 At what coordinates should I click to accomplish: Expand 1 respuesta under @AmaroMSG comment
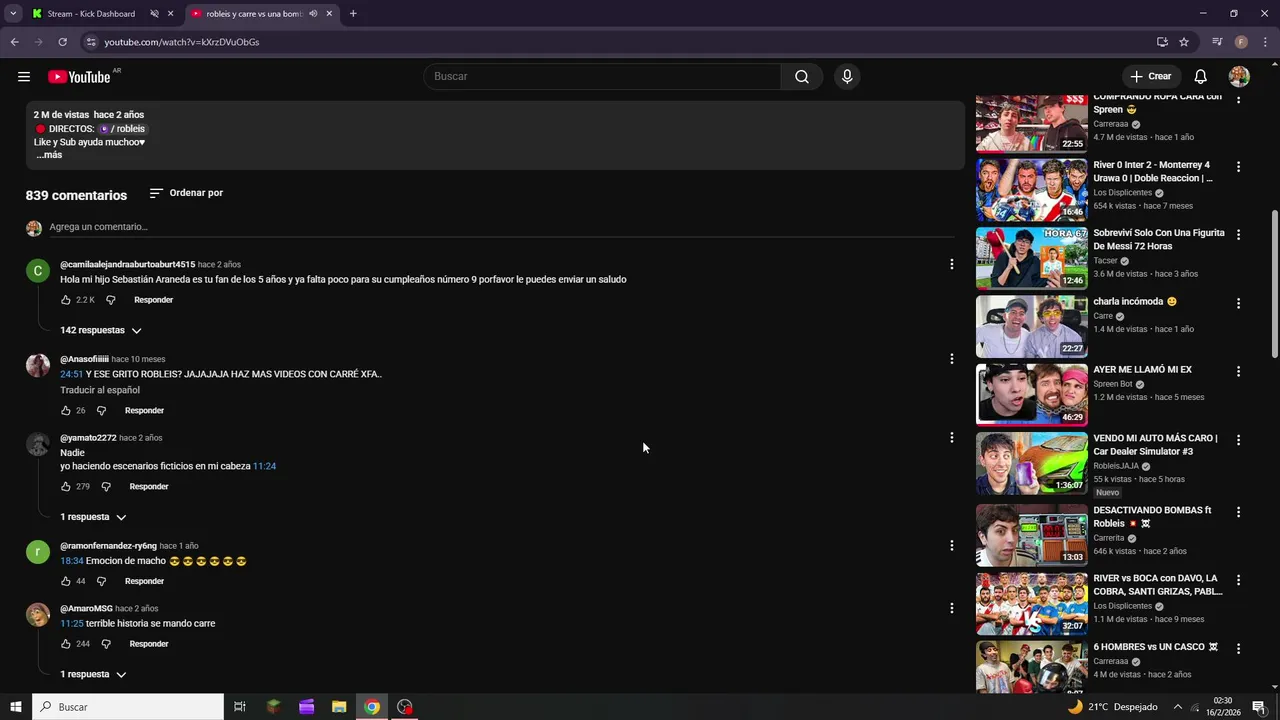tap(93, 675)
